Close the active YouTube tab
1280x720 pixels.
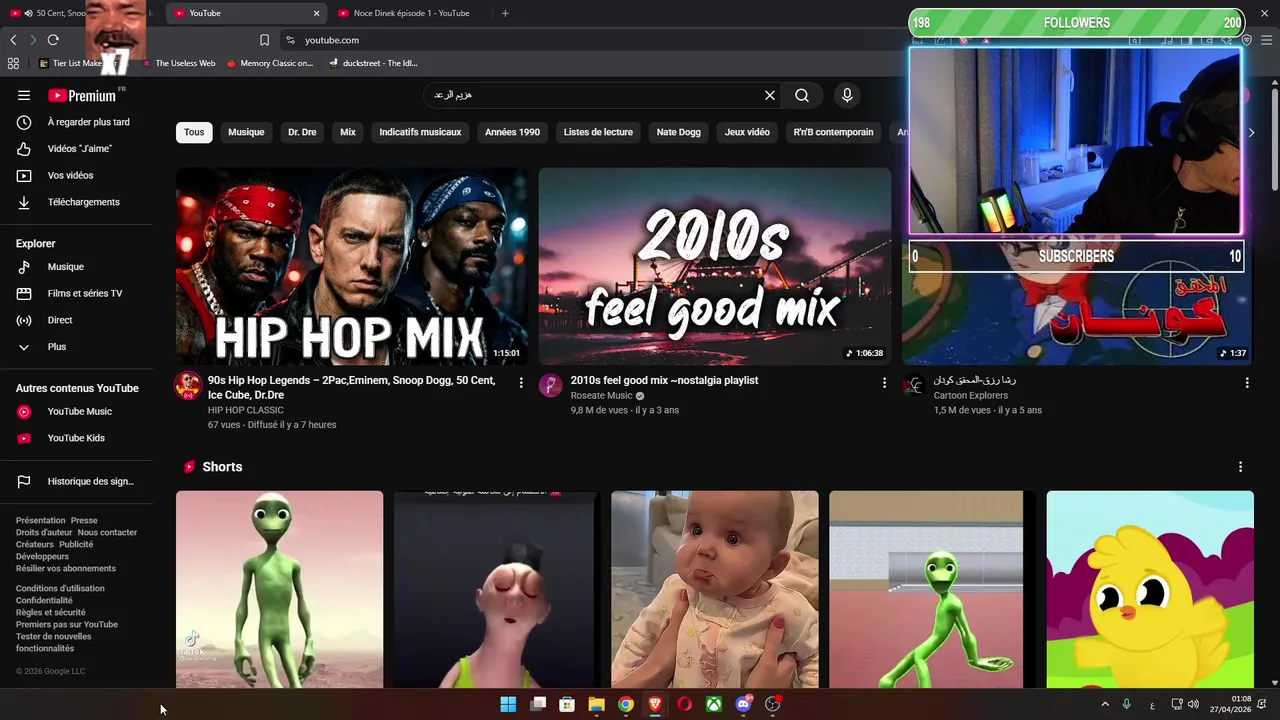click(x=317, y=13)
